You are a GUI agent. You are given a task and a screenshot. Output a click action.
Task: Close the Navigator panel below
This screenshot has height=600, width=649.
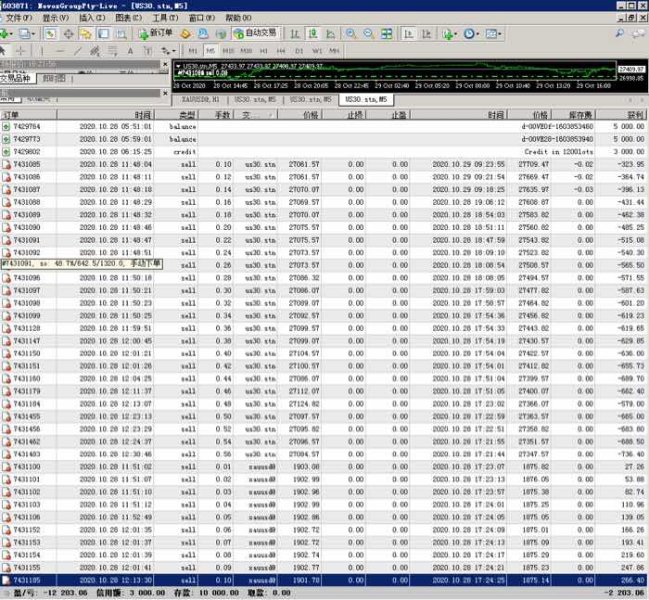[x=165, y=93]
